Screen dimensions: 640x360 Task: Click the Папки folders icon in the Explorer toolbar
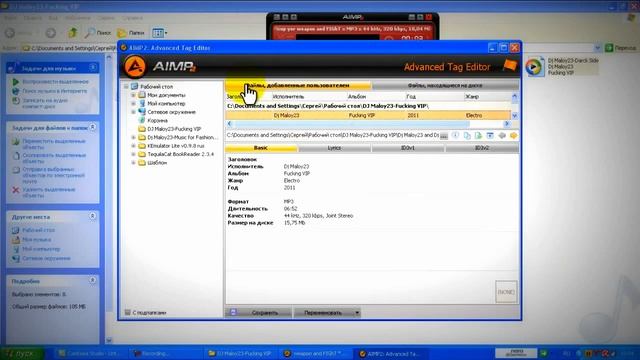[x=122, y=33]
